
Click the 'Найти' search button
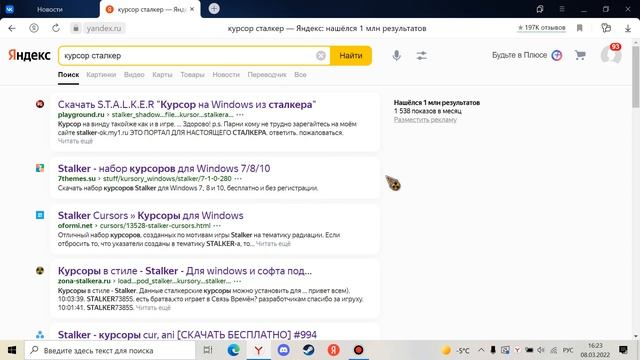(x=351, y=56)
